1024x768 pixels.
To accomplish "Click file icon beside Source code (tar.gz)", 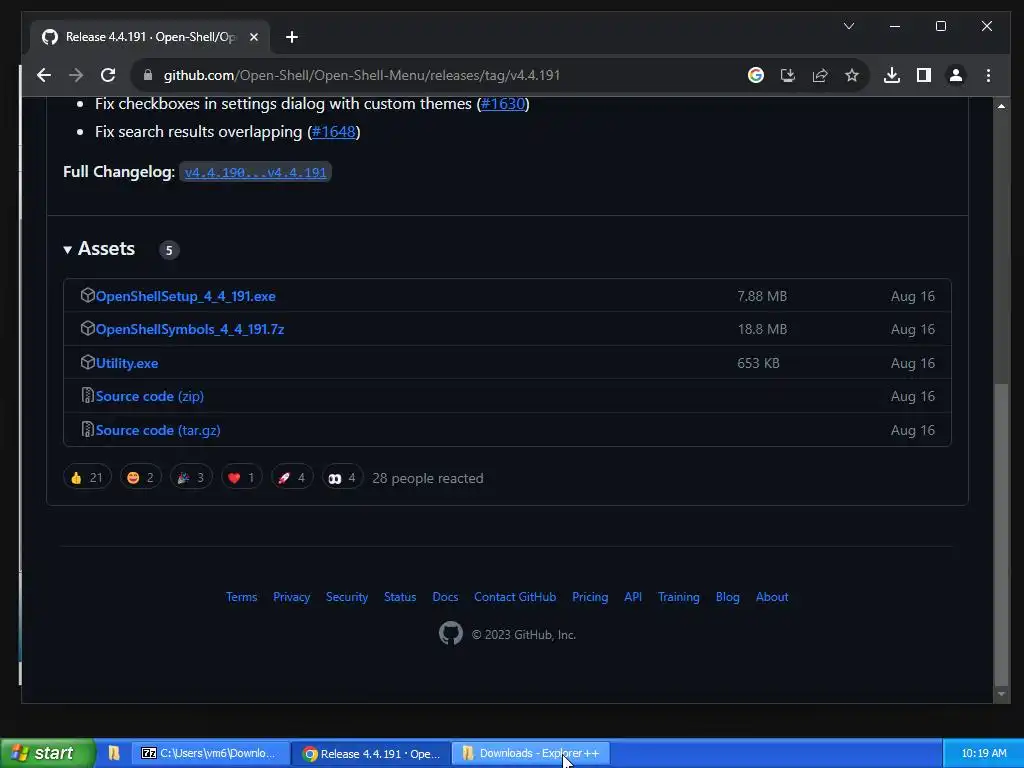I will pyautogui.click(x=88, y=430).
